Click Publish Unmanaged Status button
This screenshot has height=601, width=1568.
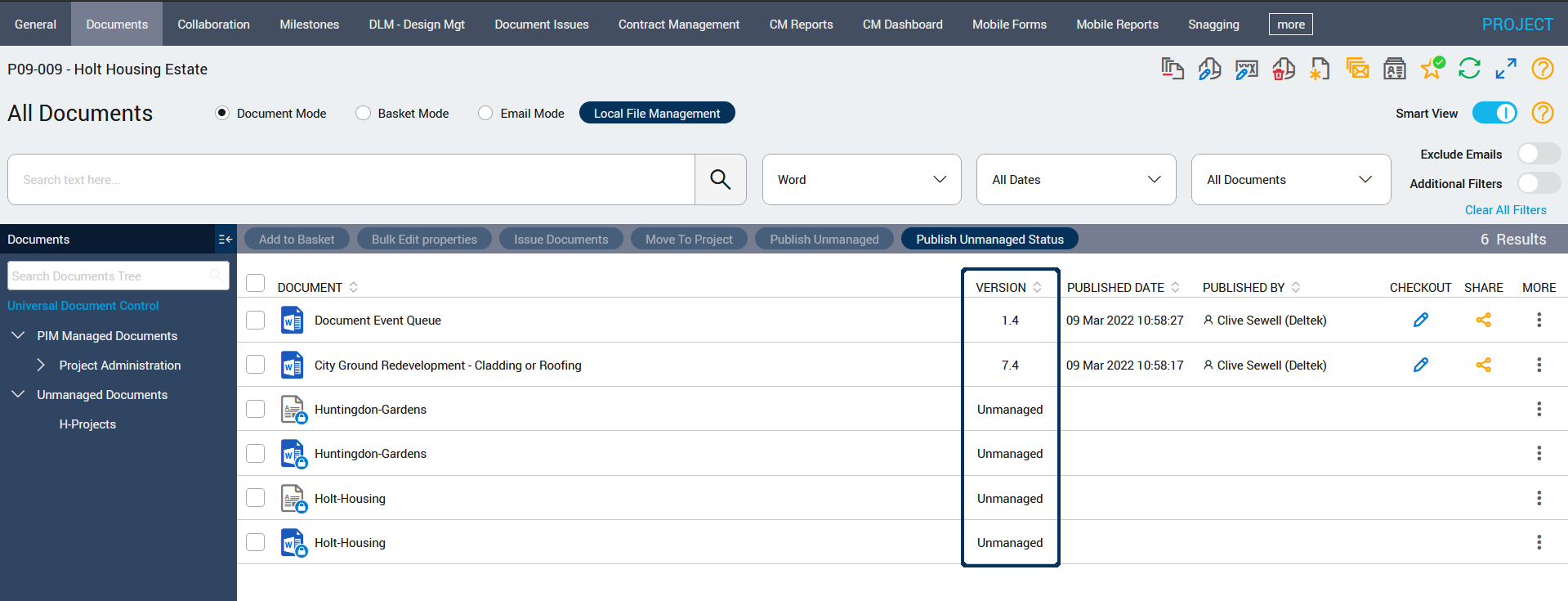pos(989,239)
